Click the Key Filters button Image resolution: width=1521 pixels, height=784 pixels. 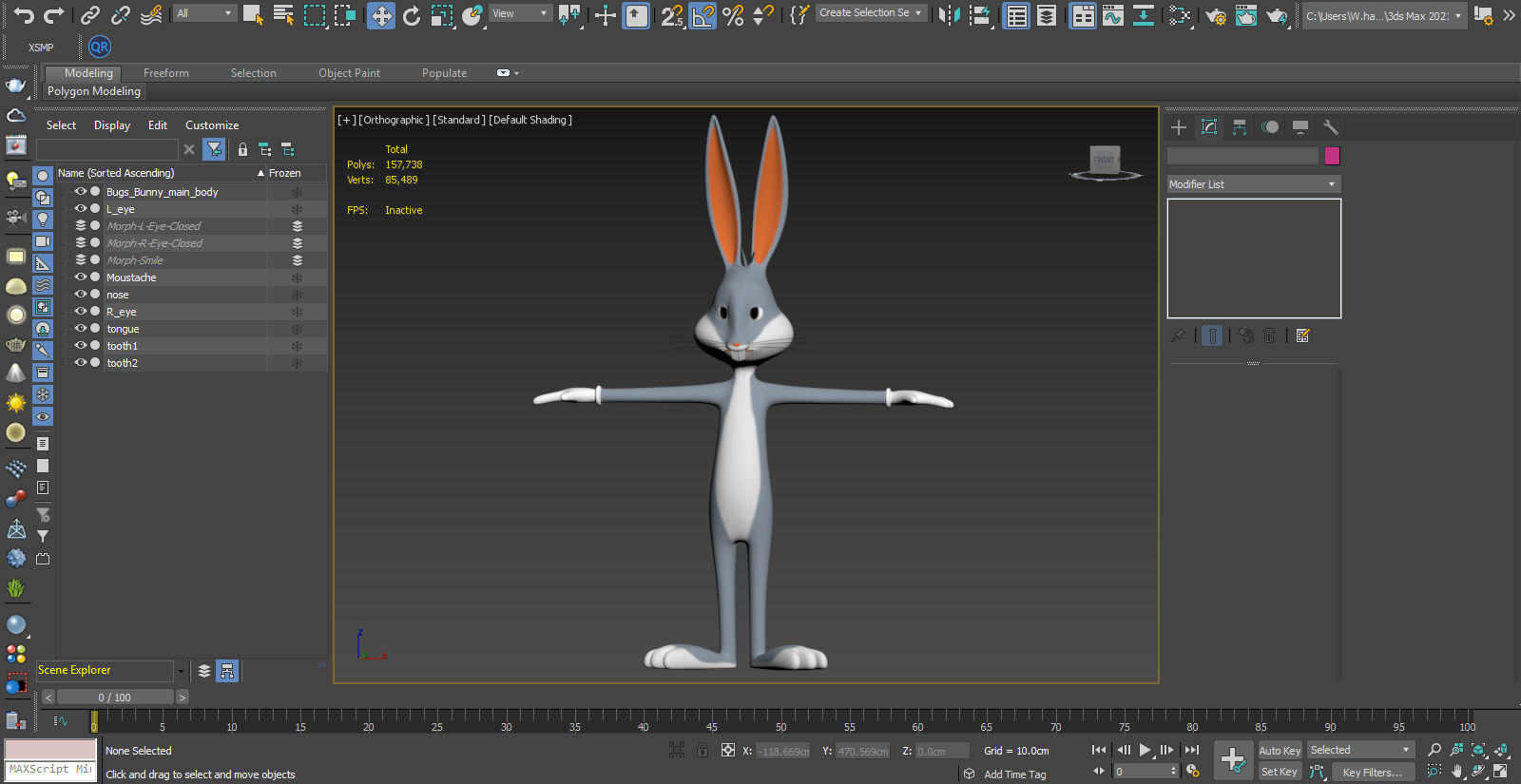1372,773
